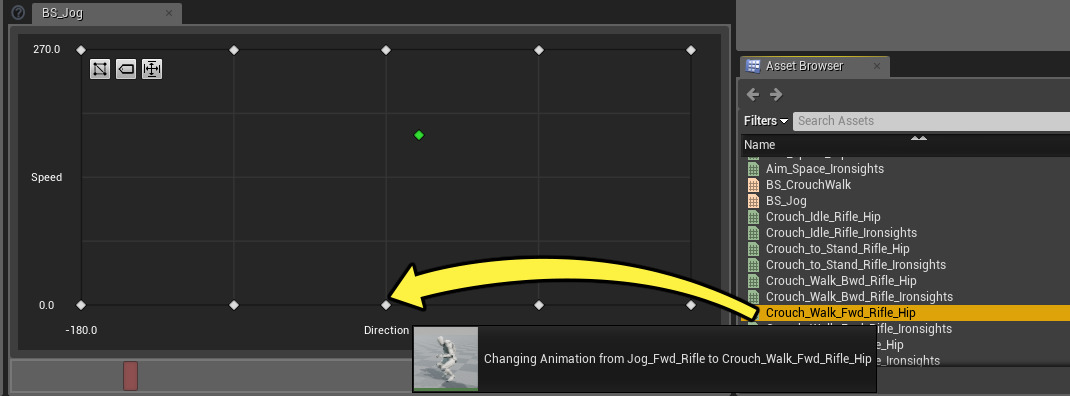The image size is (1070, 396).
Task: Select Crouch_to_Stand_Rifle_Hip asset
Action: point(837,249)
